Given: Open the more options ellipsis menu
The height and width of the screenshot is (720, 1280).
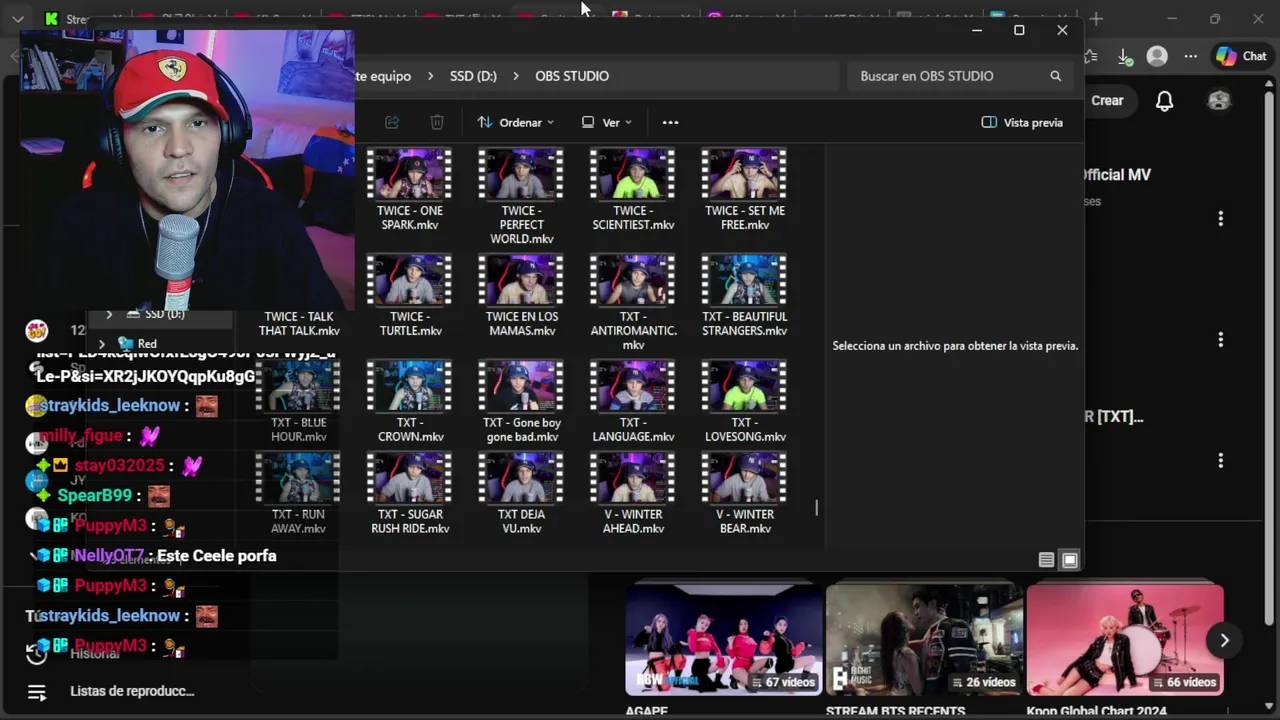Looking at the screenshot, I should click(670, 122).
